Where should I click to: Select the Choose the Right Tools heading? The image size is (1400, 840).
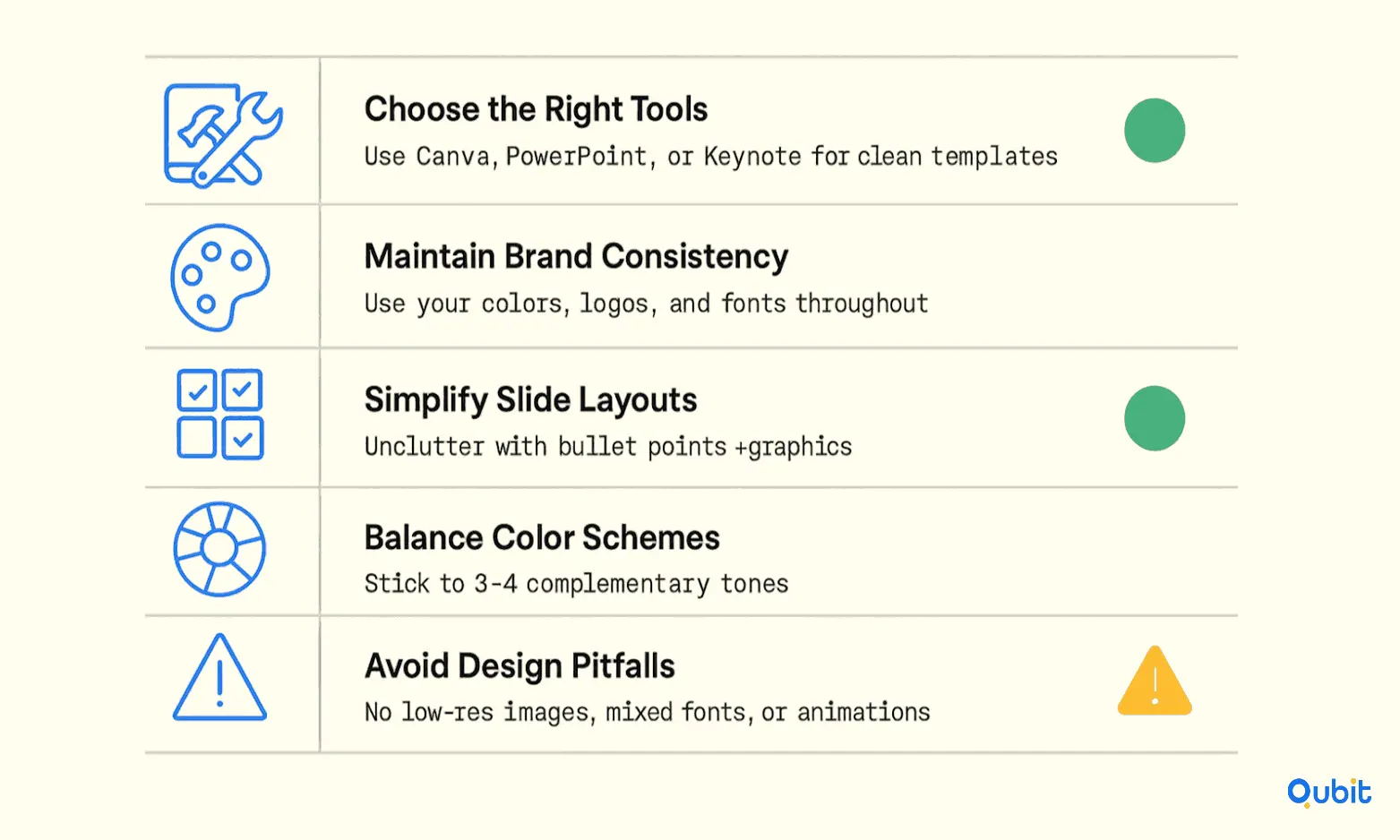coord(536,110)
